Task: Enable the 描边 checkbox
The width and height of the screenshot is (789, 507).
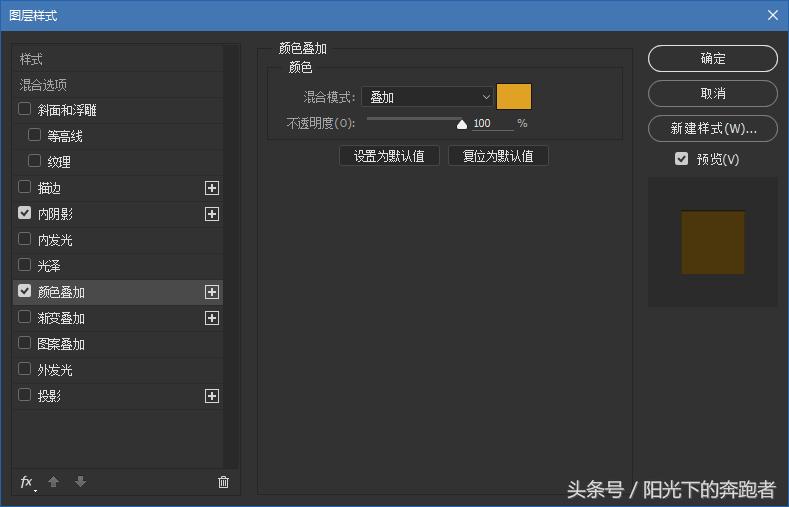Action: (x=24, y=187)
